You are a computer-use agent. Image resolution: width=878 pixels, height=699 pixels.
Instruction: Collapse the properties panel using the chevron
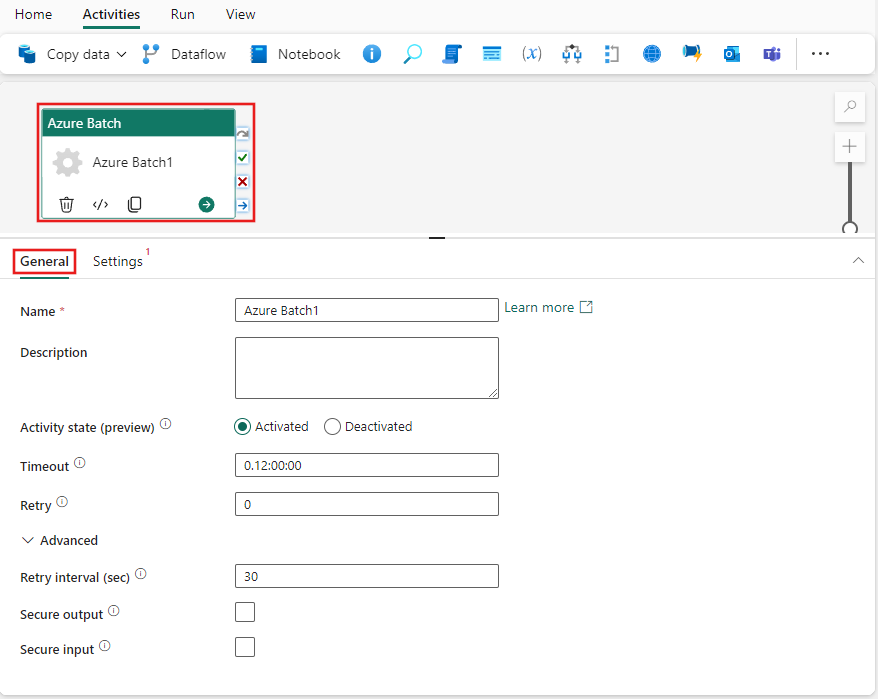(858, 259)
